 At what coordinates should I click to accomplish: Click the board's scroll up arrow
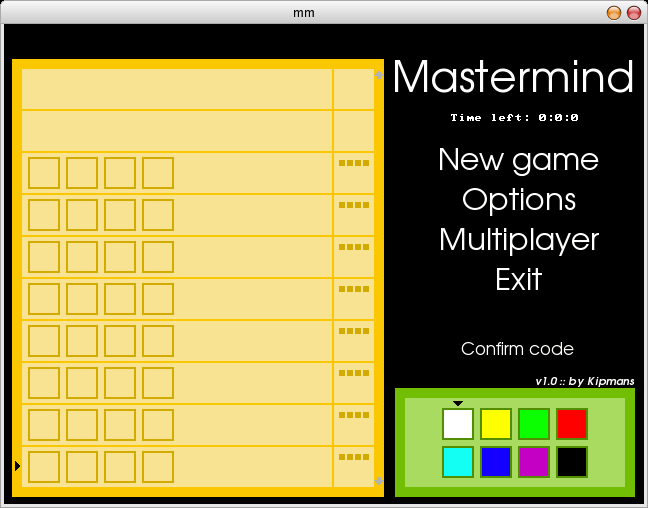(379, 75)
